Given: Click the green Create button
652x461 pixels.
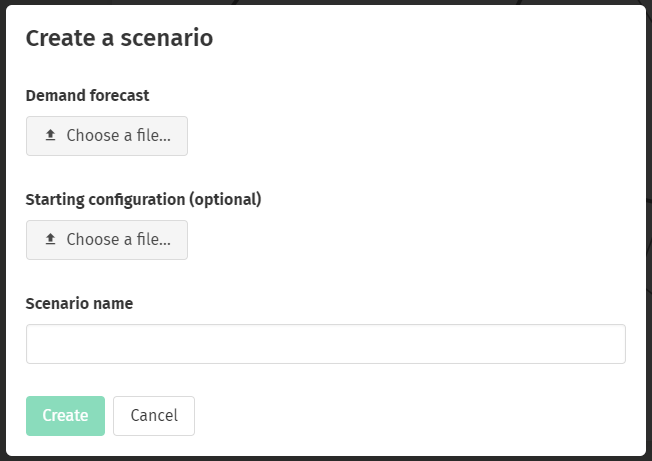Looking at the screenshot, I should pos(65,416).
